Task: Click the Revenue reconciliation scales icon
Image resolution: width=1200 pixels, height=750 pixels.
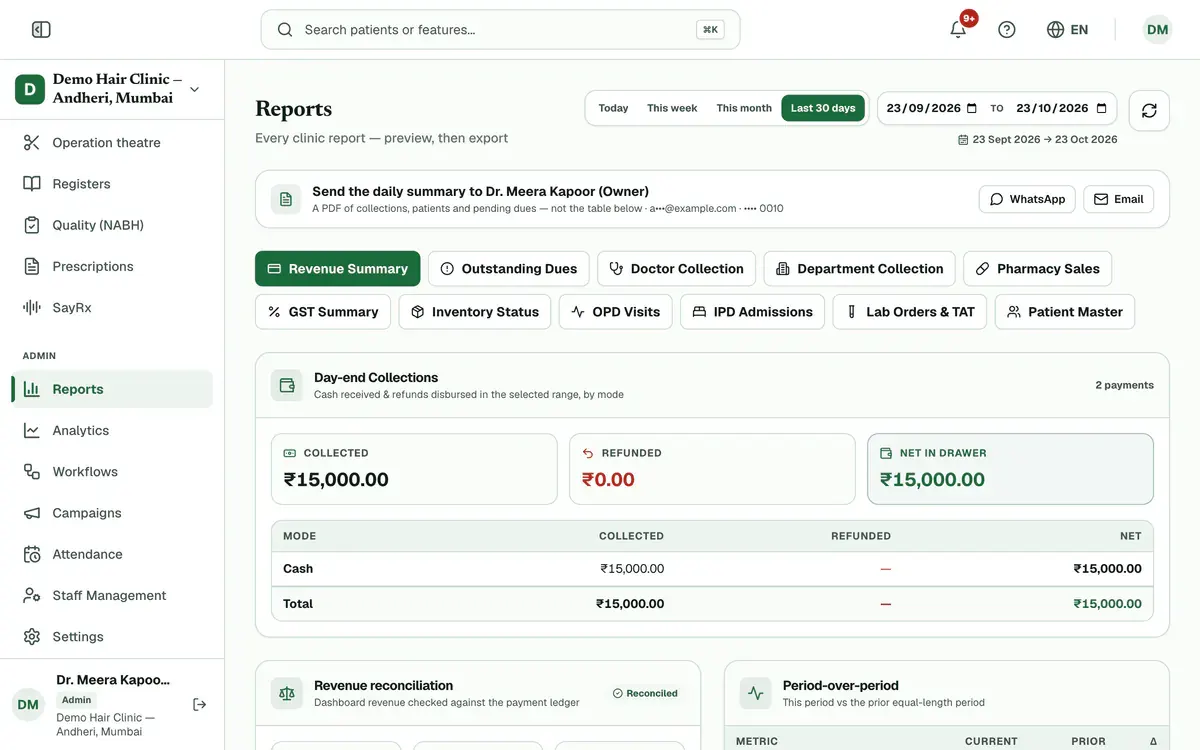Action: pyautogui.click(x=287, y=693)
